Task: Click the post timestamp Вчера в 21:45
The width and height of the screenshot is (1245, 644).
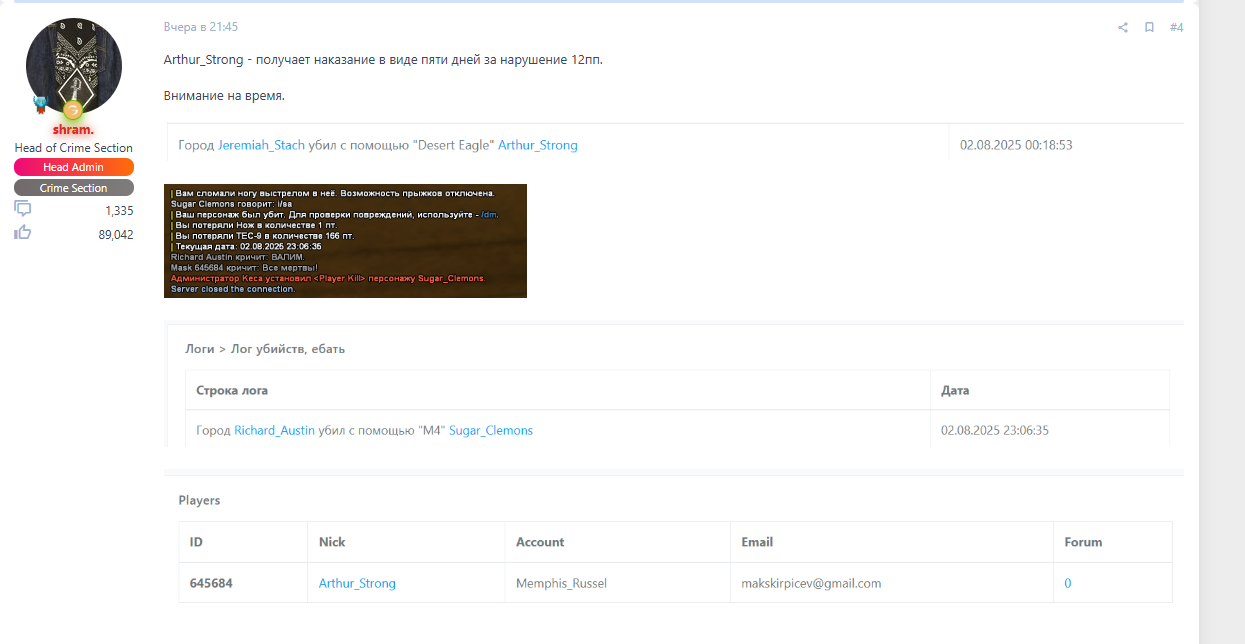Action: tap(201, 27)
